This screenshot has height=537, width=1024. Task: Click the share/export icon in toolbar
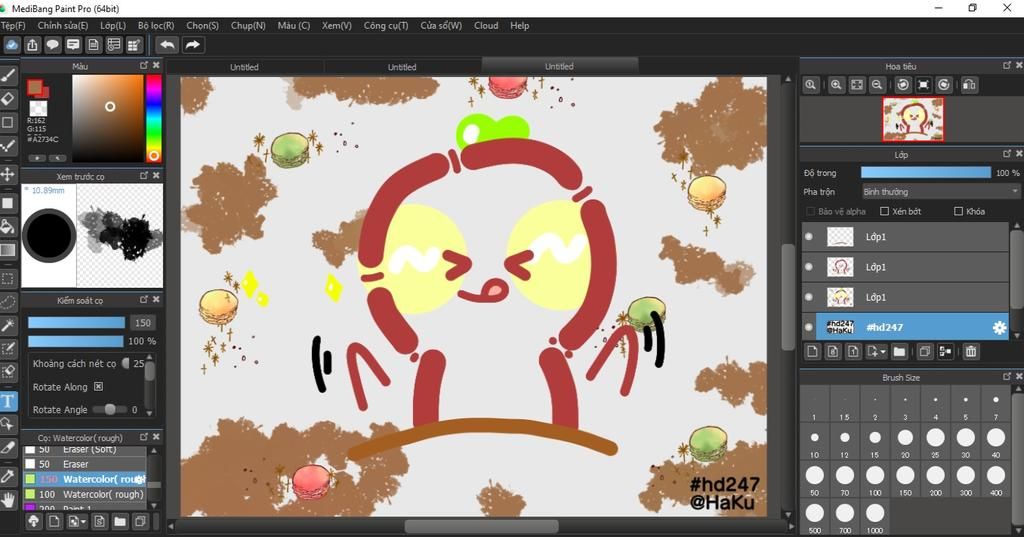pyautogui.click(x=32, y=44)
